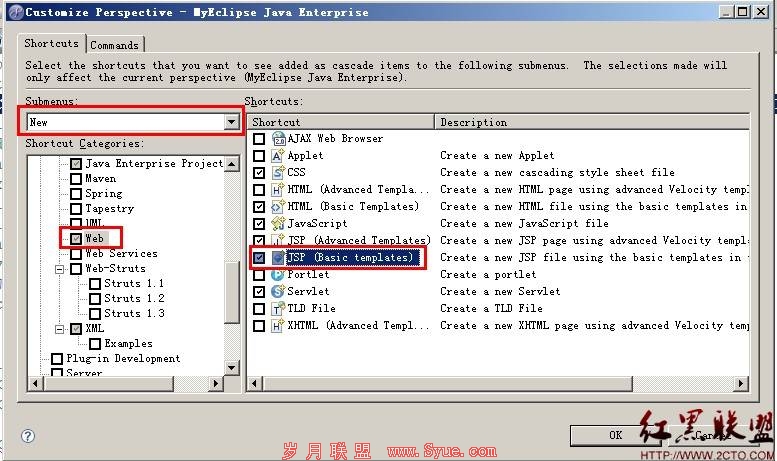Click the Applet shortcut icon
Viewport: 777px width, 461px height.
click(278, 156)
